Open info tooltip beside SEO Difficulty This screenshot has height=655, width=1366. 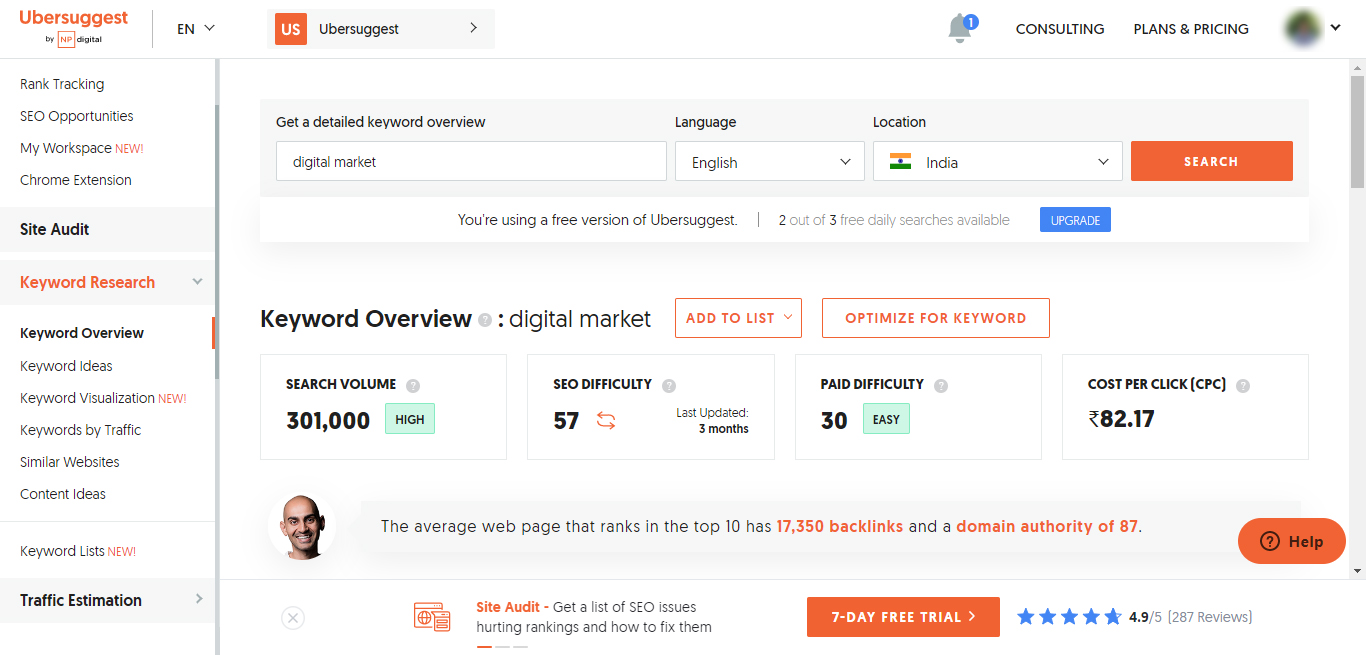669,385
